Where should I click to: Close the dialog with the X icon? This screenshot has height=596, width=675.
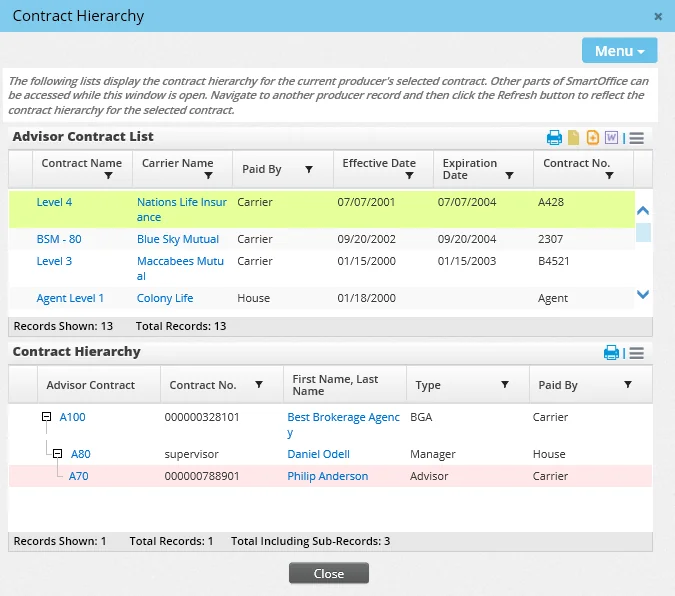tap(658, 16)
